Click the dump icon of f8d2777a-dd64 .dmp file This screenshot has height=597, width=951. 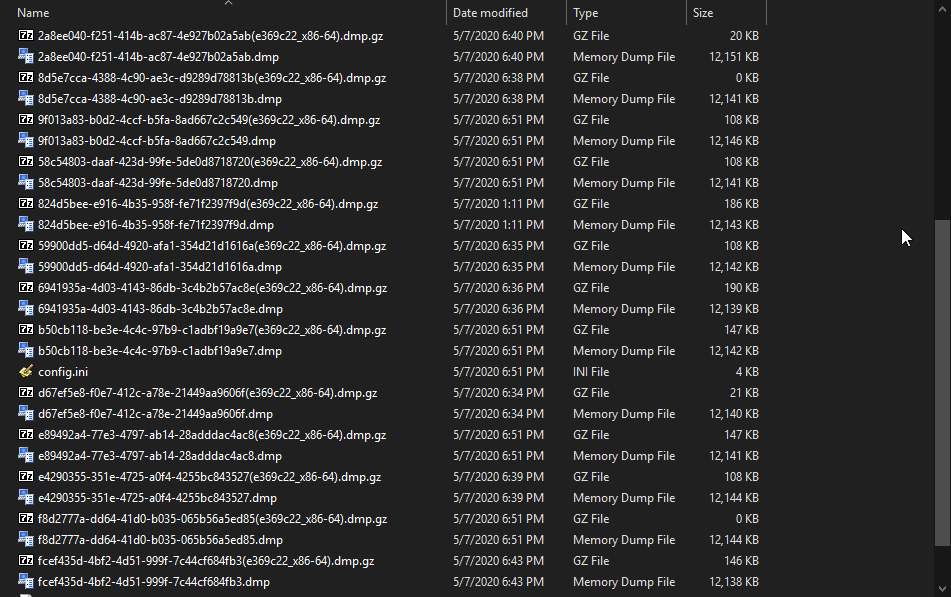[x=25, y=539]
